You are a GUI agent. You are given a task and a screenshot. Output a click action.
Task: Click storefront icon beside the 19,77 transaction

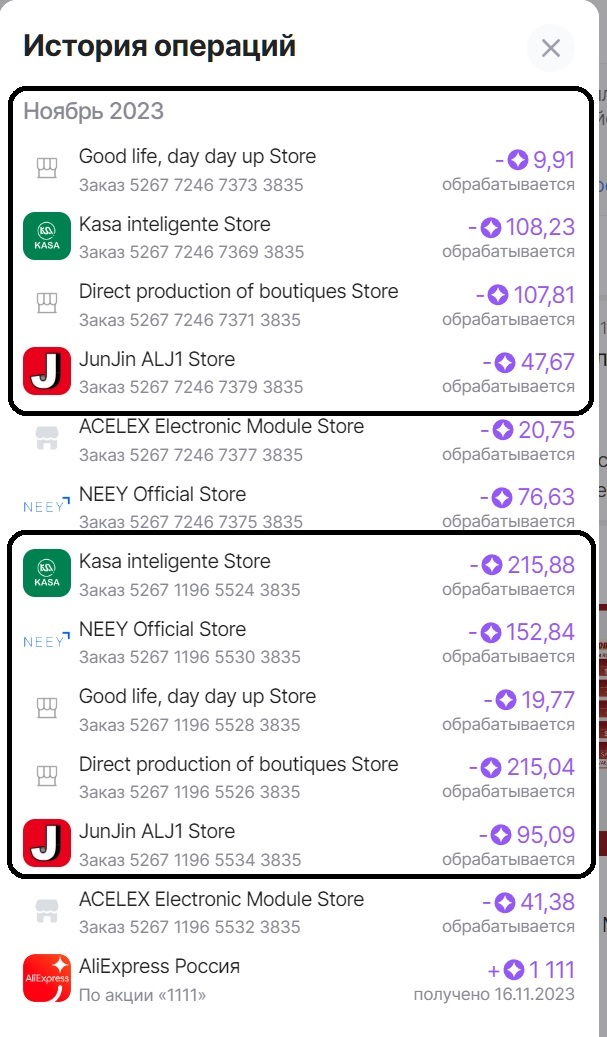(x=43, y=708)
